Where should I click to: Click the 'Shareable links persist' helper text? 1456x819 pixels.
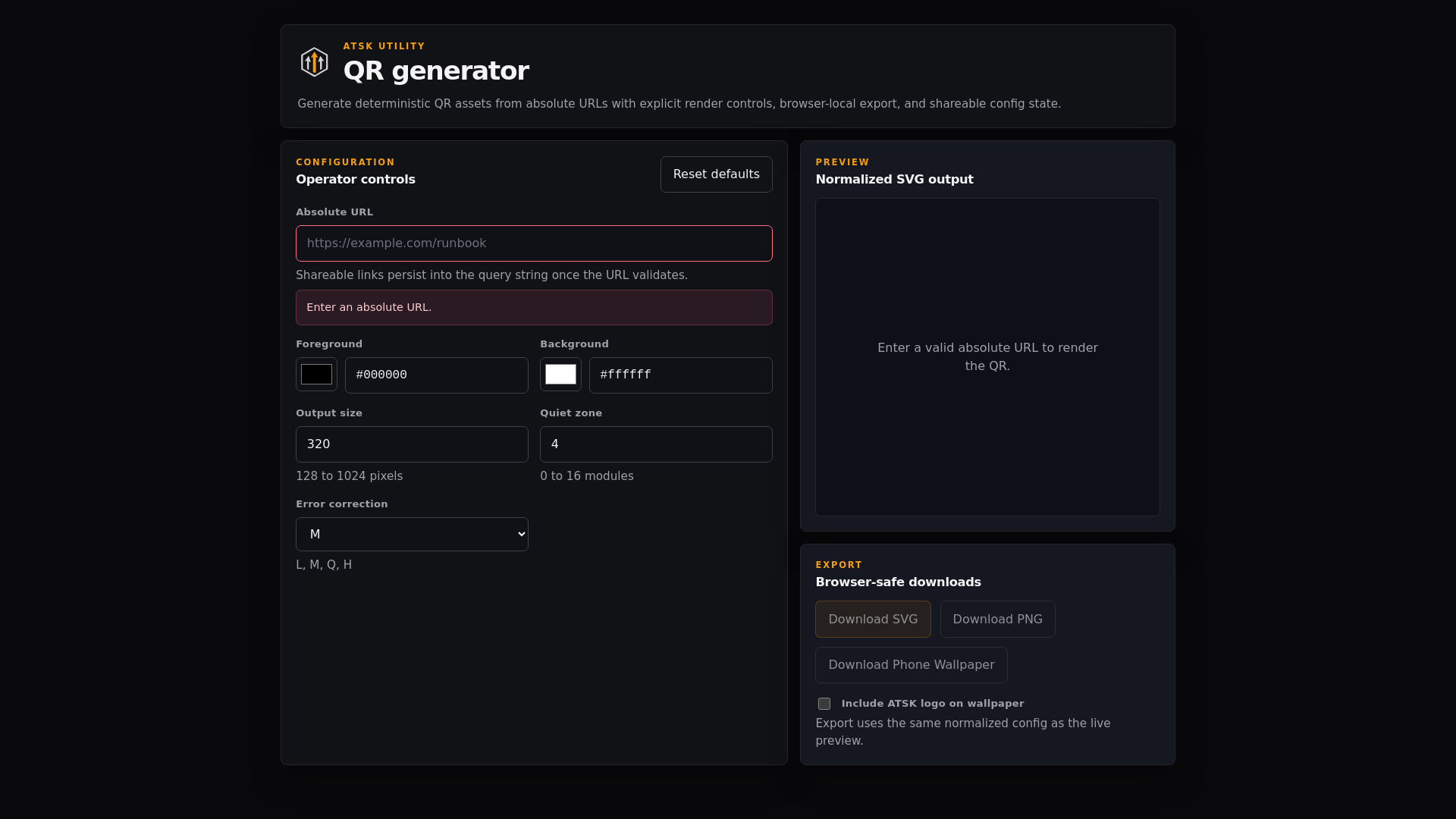click(x=491, y=275)
